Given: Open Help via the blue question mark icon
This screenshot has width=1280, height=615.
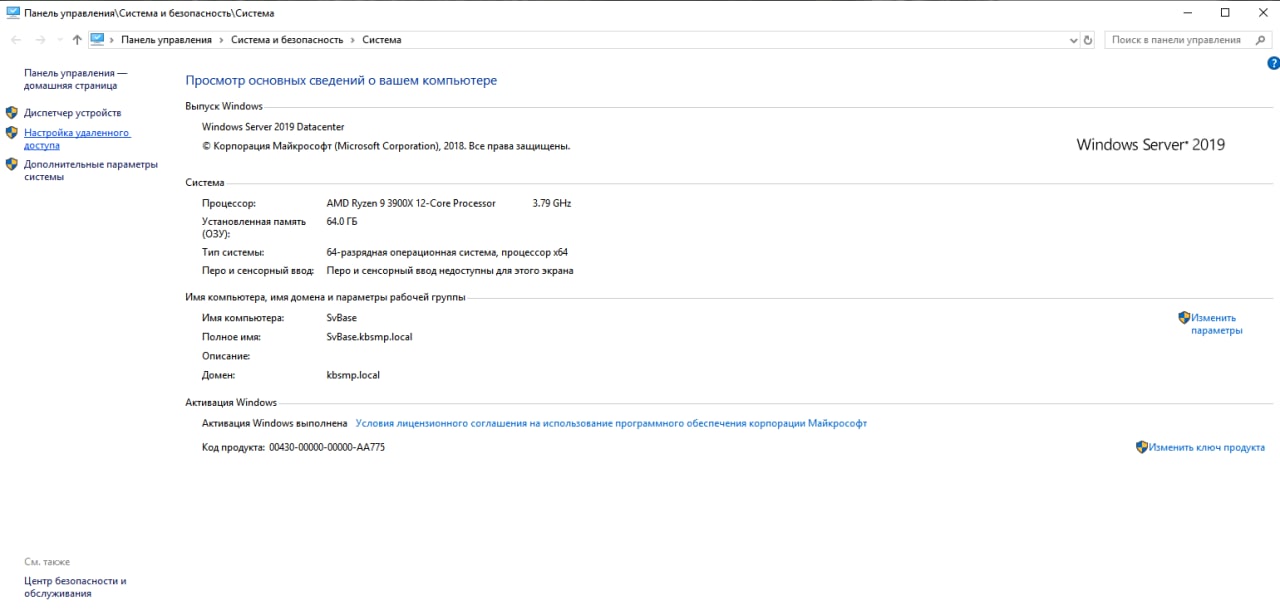Looking at the screenshot, I should pyautogui.click(x=1273, y=62).
